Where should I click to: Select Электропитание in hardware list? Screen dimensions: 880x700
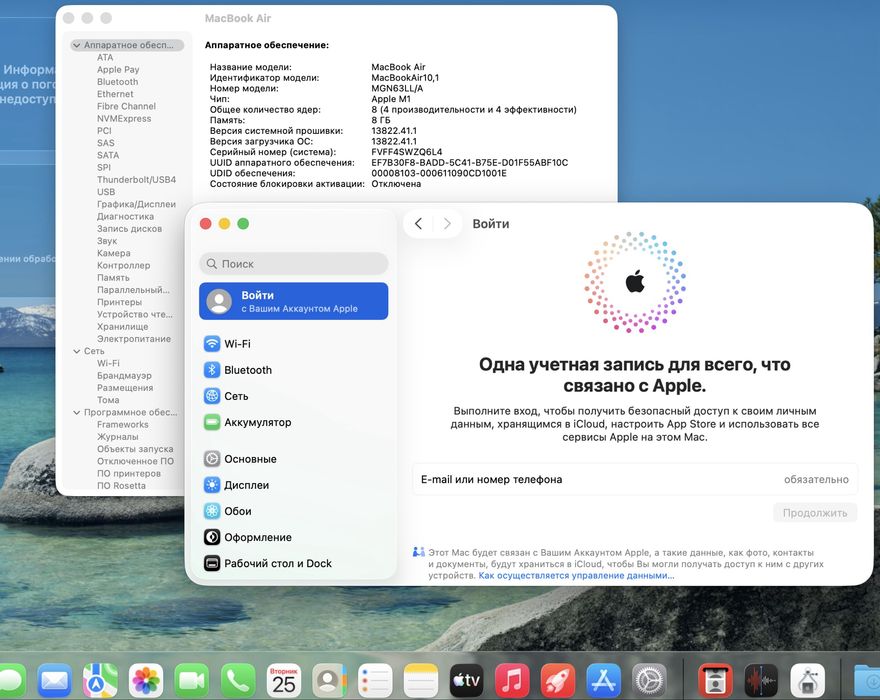(134, 338)
